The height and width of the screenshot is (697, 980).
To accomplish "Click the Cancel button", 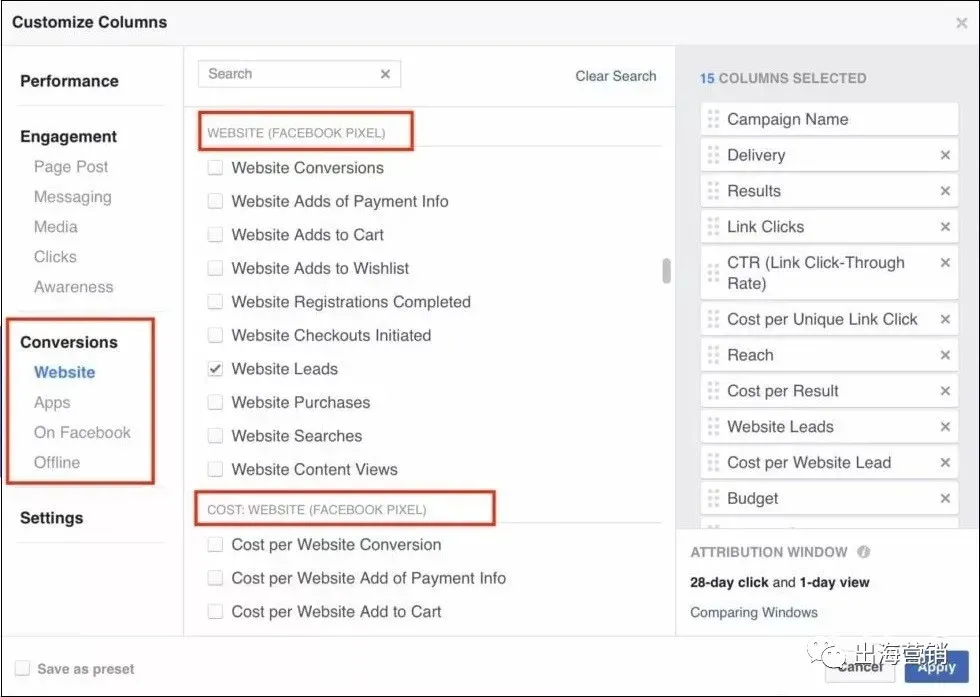I will pyautogui.click(x=860, y=667).
